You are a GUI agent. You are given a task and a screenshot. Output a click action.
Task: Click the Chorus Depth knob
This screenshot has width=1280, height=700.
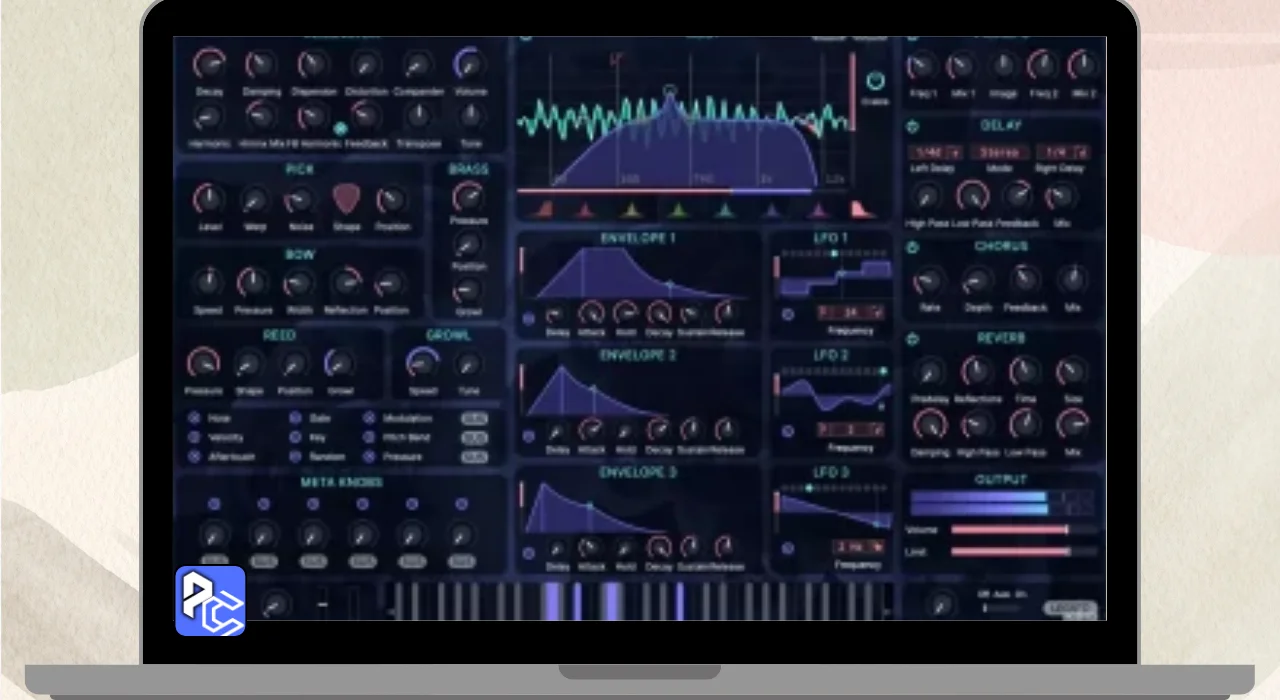[977, 281]
